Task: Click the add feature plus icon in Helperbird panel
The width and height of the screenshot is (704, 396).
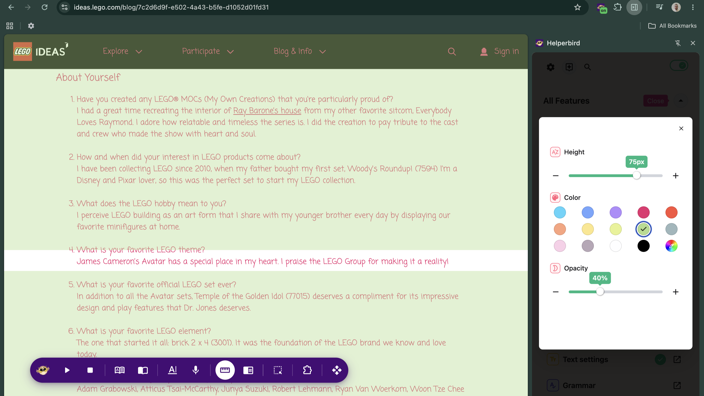Action: tap(569, 67)
